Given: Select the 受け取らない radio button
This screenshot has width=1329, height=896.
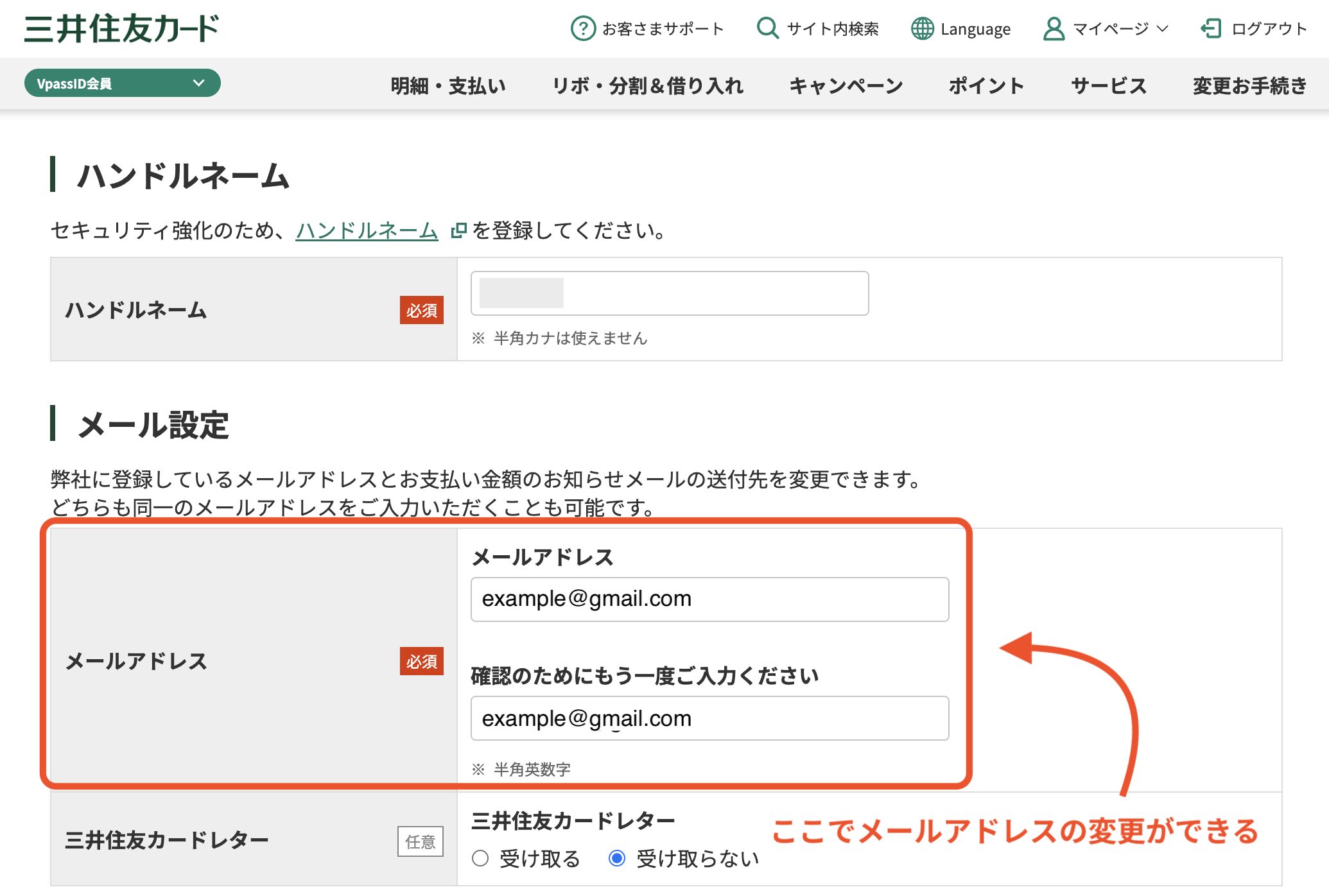Looking at the screenshot, I should pyautogui.click(x=616, y=858).
